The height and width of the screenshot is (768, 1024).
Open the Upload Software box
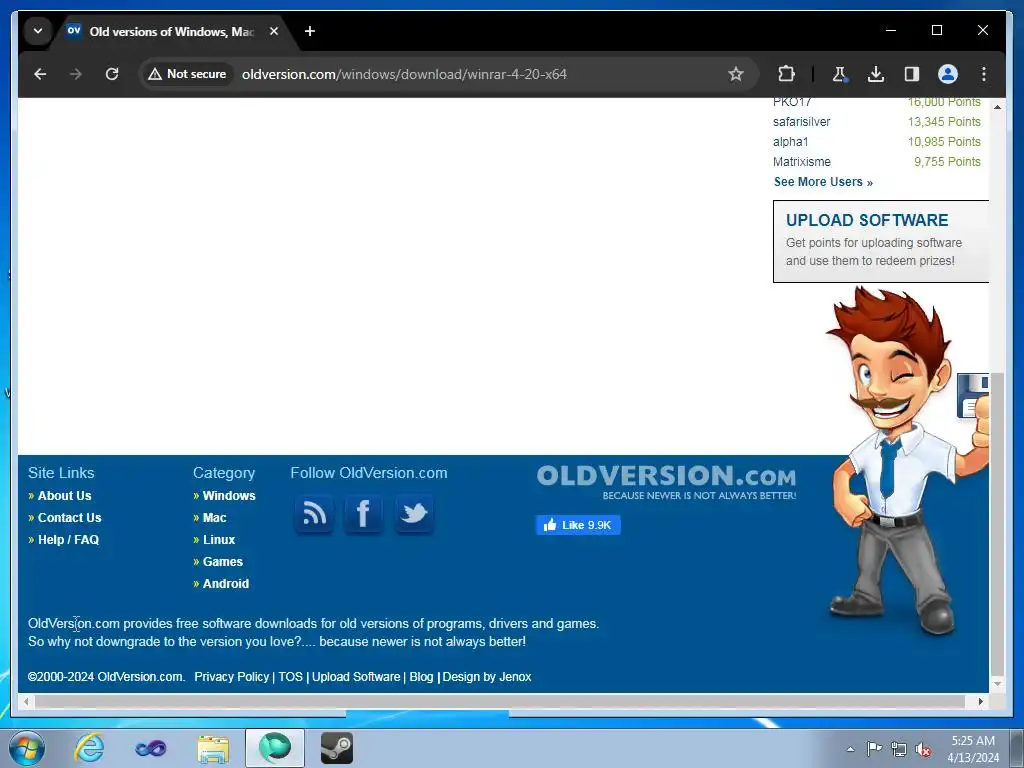pyautogui.click(x=880, y=242)
